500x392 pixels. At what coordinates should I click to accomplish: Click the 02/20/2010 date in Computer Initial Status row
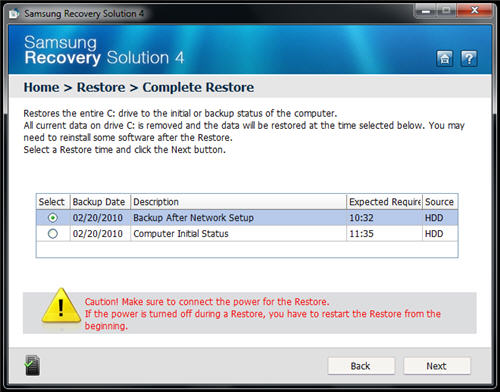coord(98,234)
